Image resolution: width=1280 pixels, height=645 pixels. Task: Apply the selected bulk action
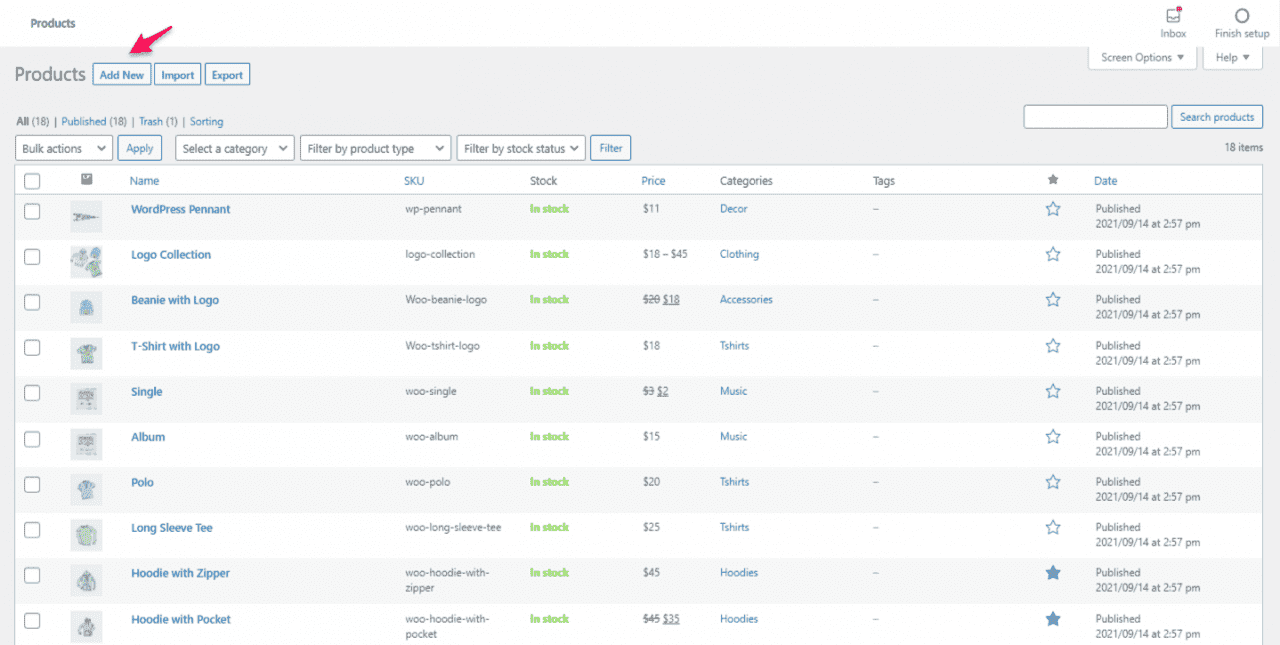pos(140,148)
